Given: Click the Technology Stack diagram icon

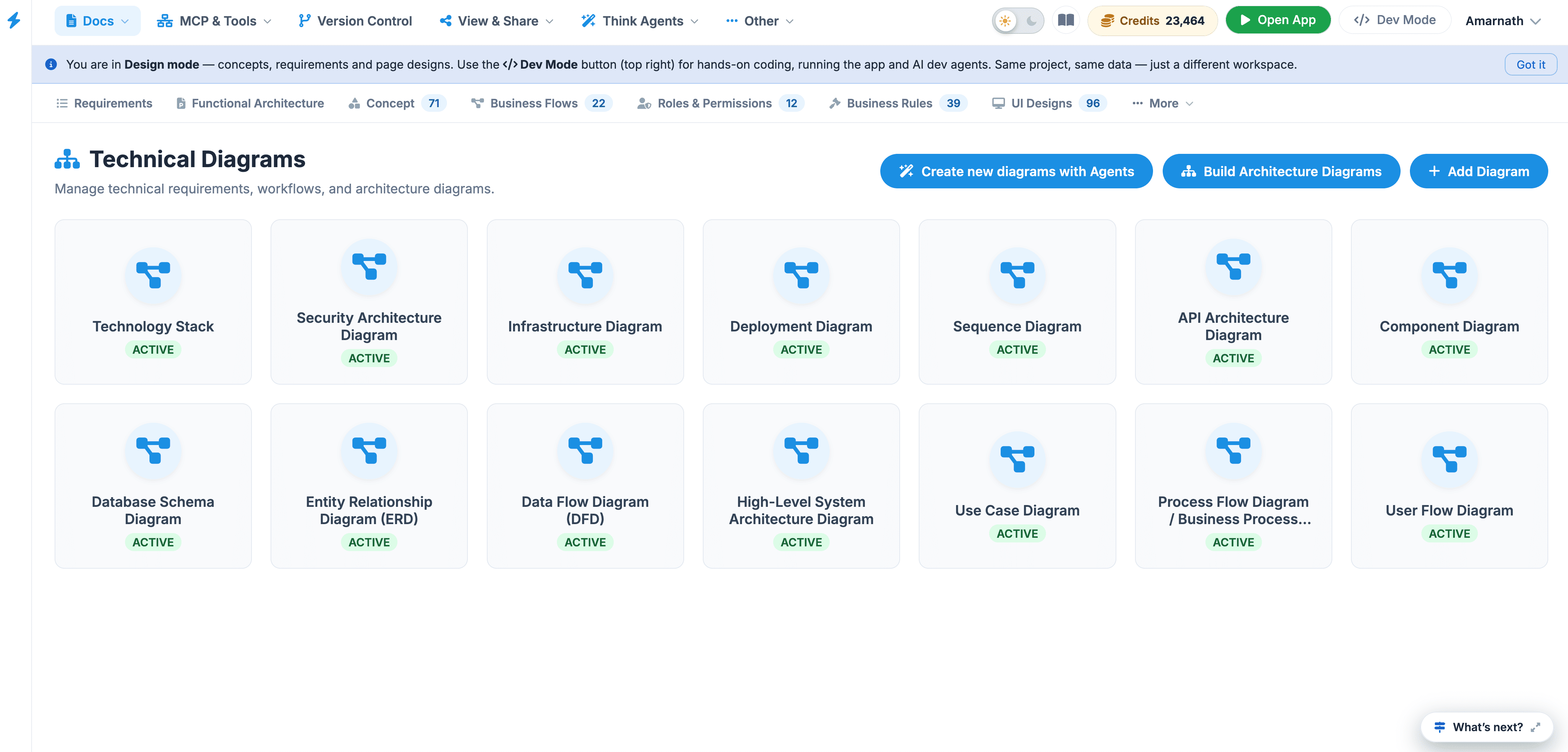Looking at the screenshot, I should click(153, 275).
